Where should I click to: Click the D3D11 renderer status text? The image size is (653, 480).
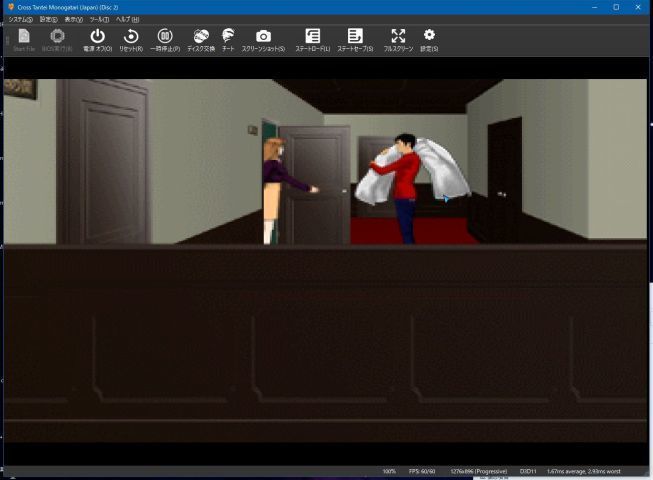pyautogui.click(x=528, y=471)
